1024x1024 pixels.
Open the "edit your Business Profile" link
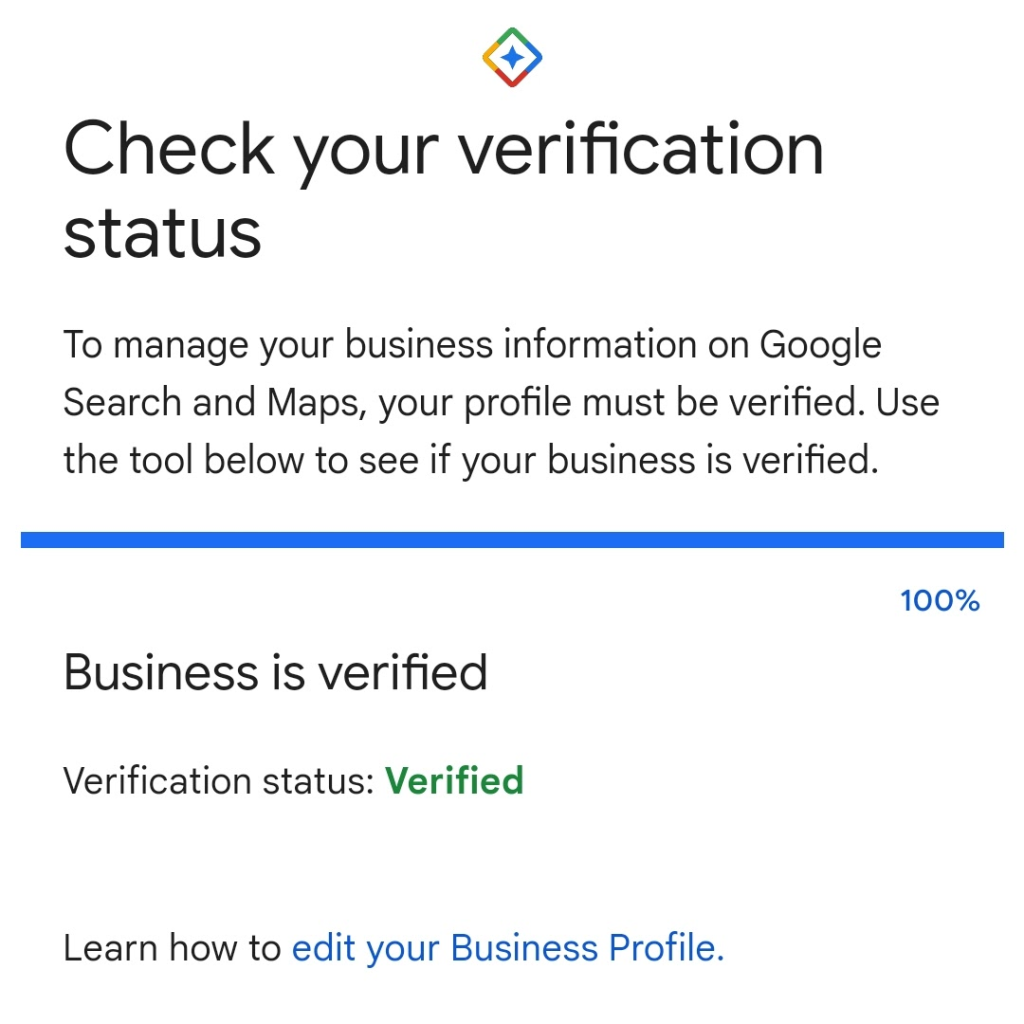coord(507,947)
